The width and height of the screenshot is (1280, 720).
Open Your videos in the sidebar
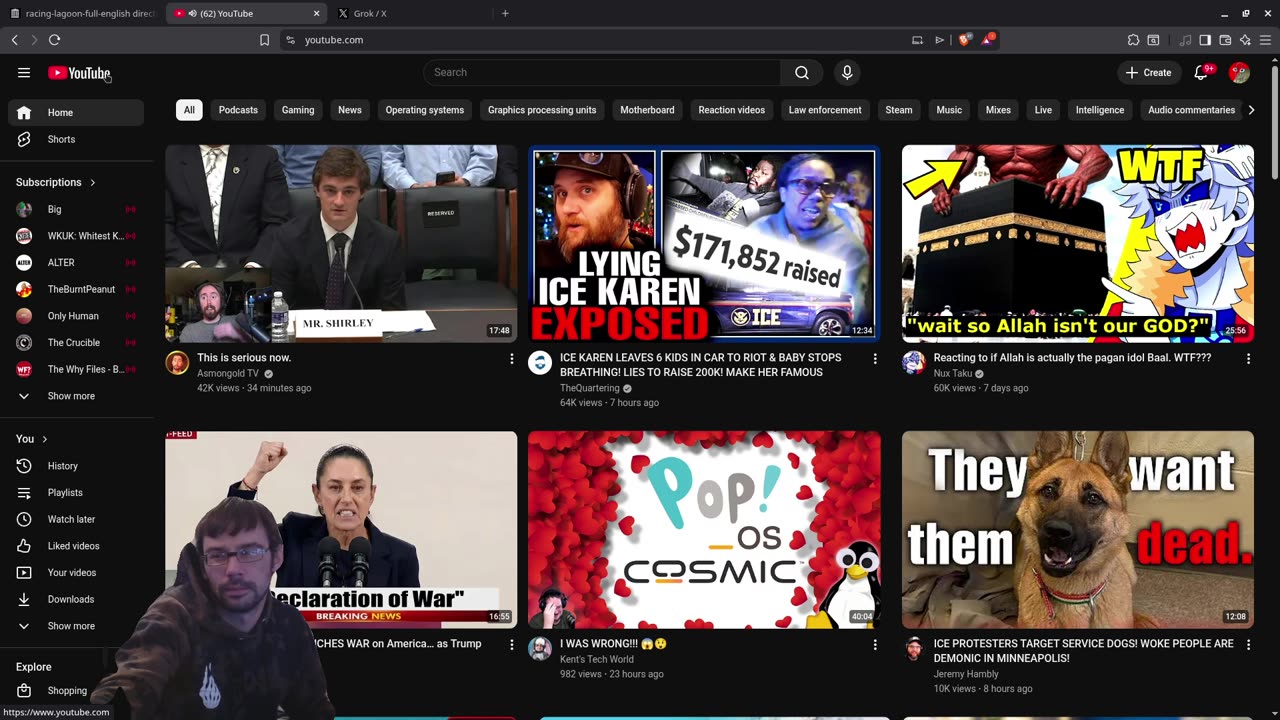point(76,573)
